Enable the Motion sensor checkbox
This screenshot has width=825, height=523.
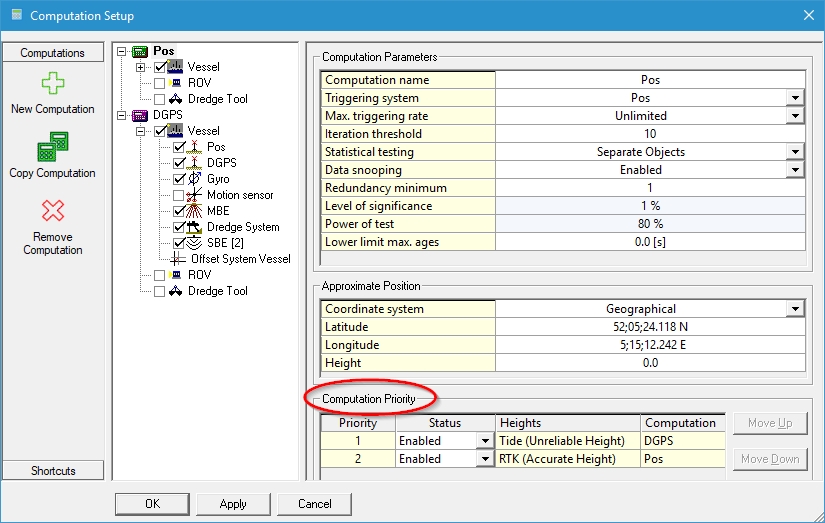(179, 195)
